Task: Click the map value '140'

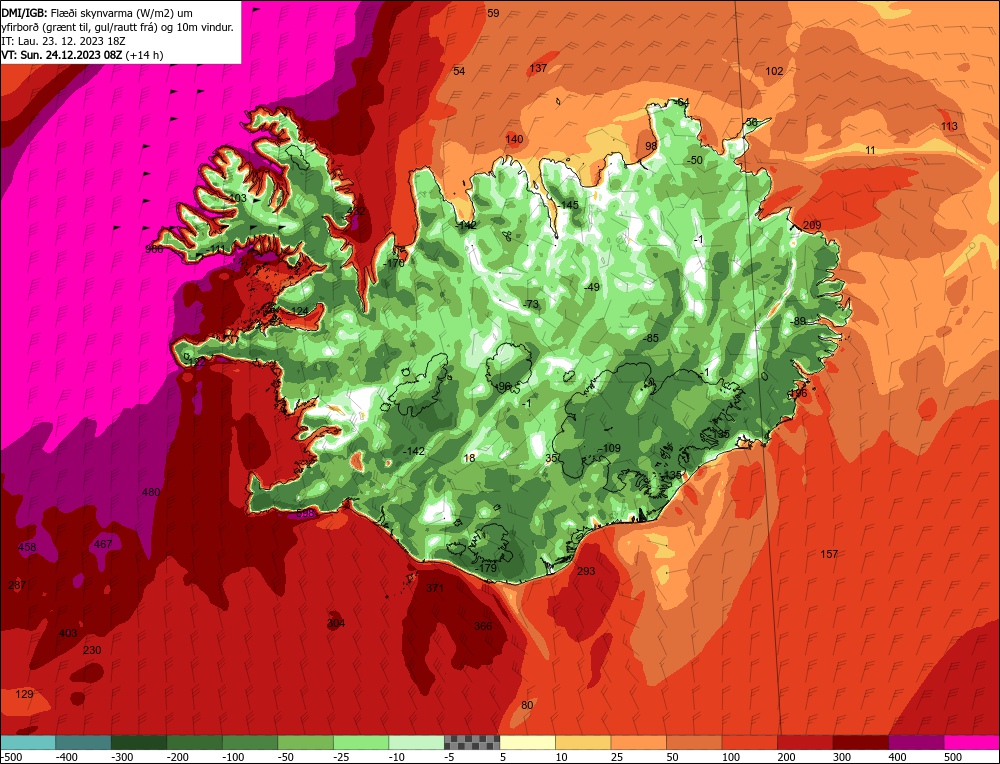Action: [514, 140]
